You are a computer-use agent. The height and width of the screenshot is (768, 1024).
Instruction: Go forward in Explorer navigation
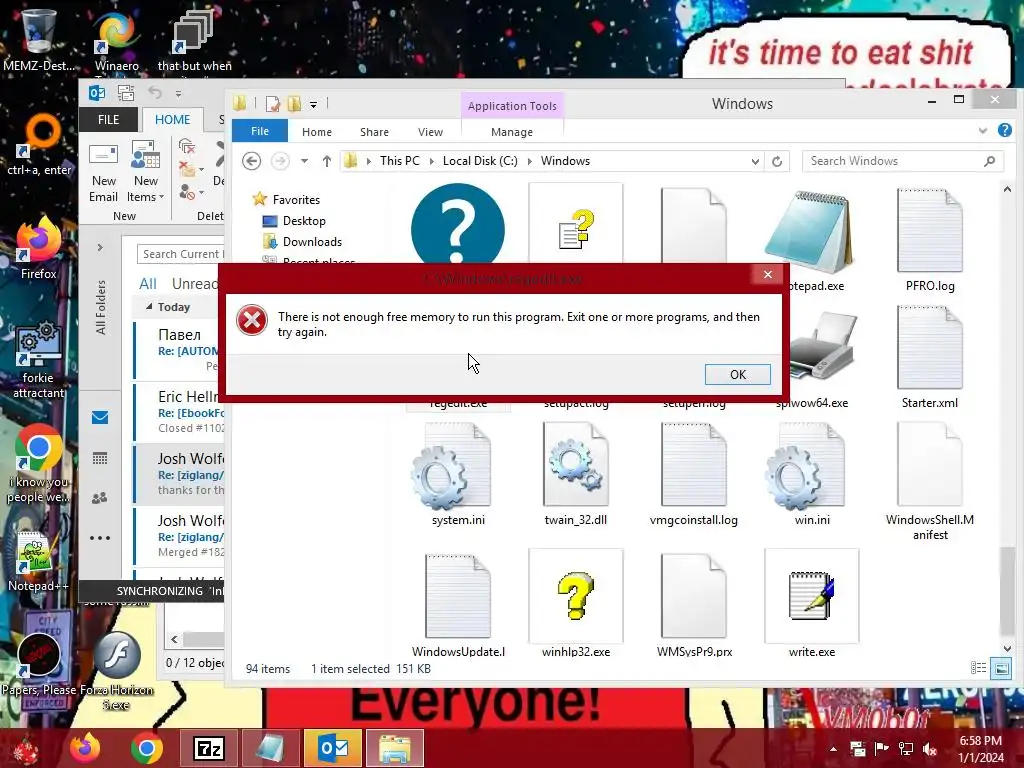click(x=280, y=161)
